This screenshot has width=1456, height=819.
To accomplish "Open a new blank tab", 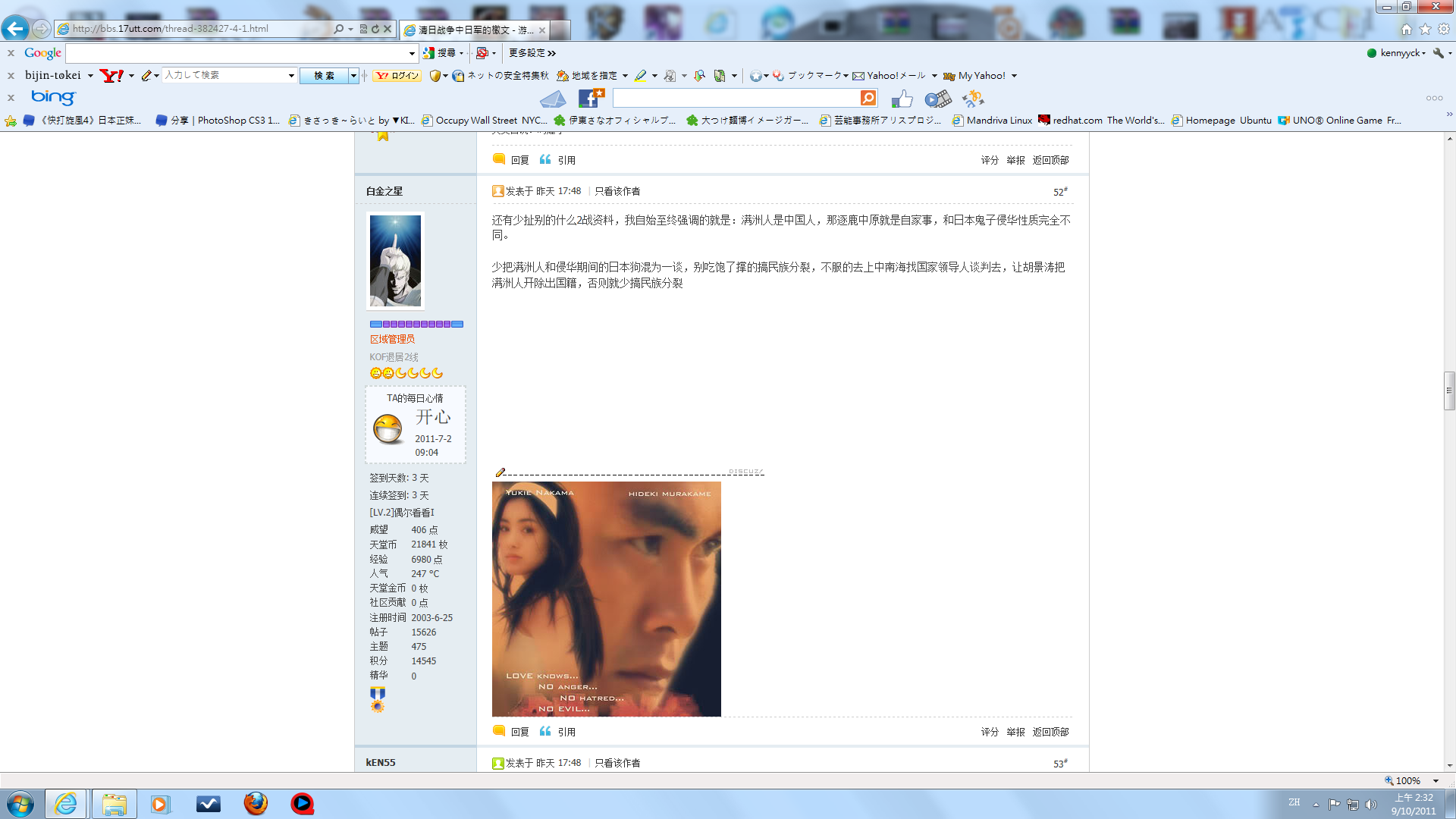I will (560, 30).
